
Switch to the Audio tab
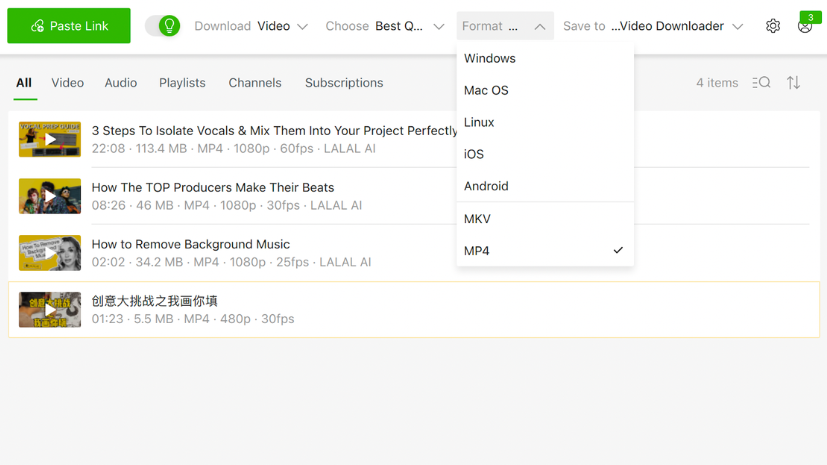tap(121, 83)
